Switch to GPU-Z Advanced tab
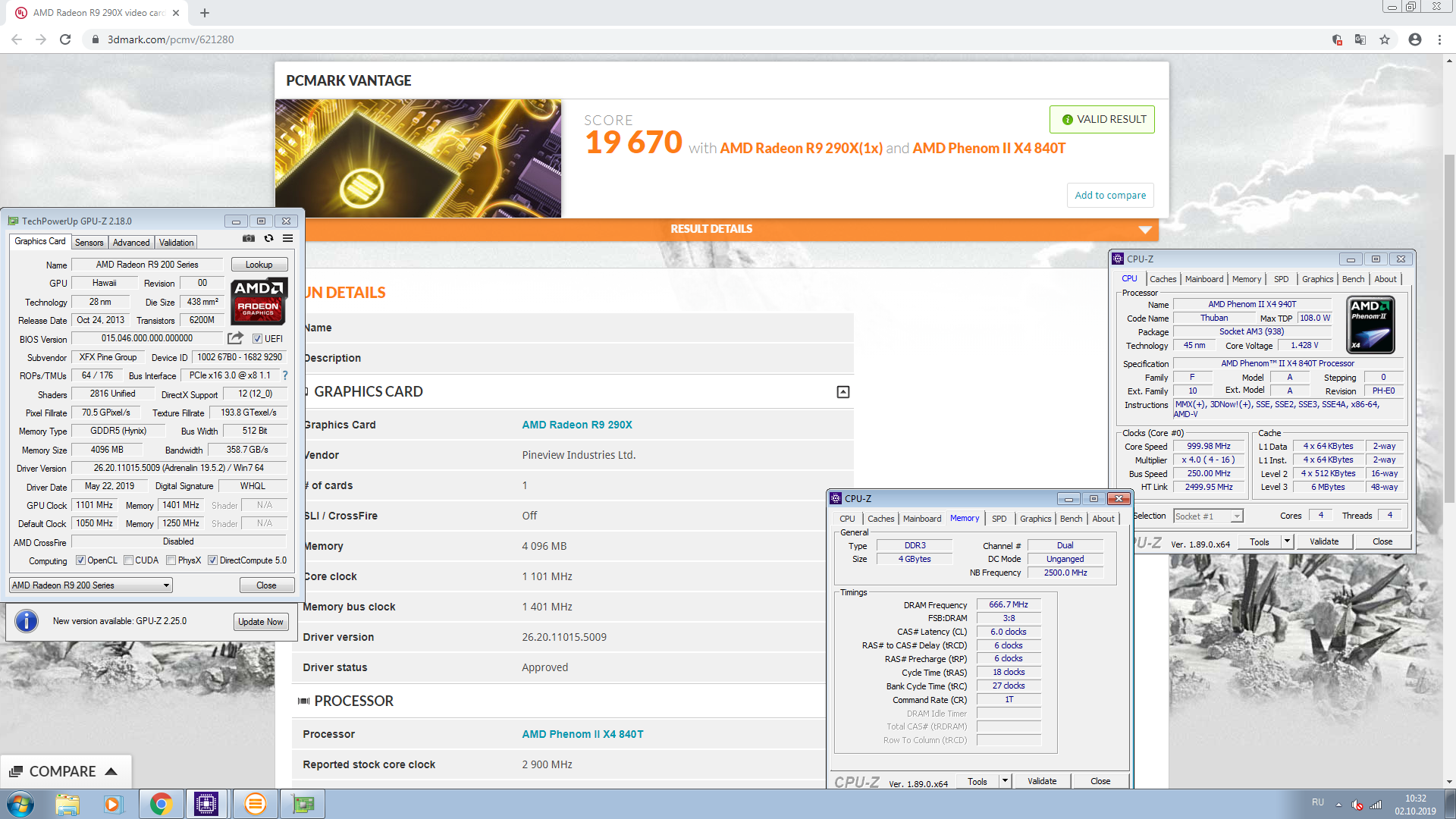1456x819 pixels. pos(131,243)
